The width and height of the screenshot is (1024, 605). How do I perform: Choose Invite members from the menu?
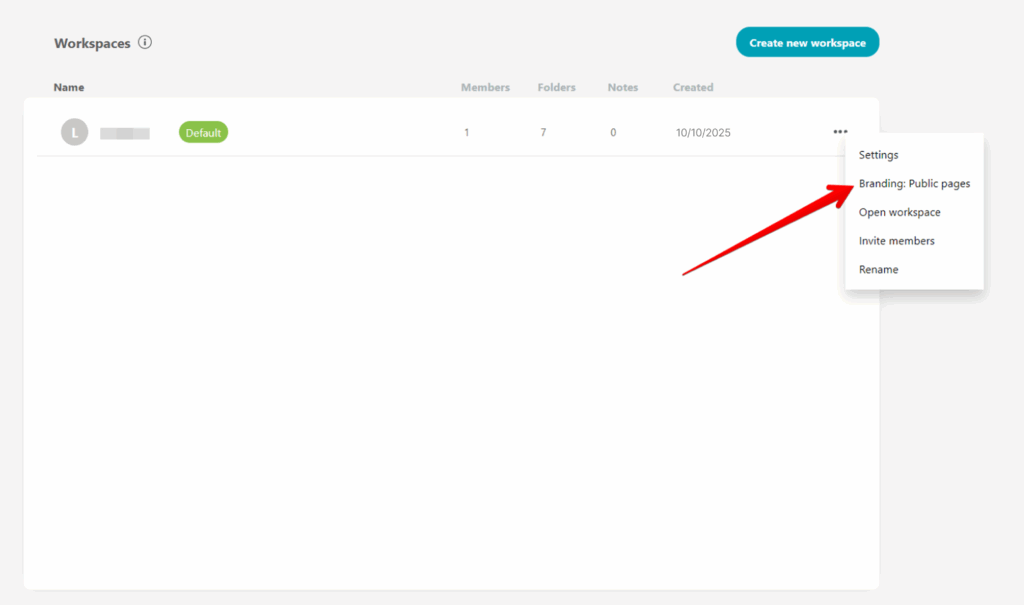pos(896,240)
